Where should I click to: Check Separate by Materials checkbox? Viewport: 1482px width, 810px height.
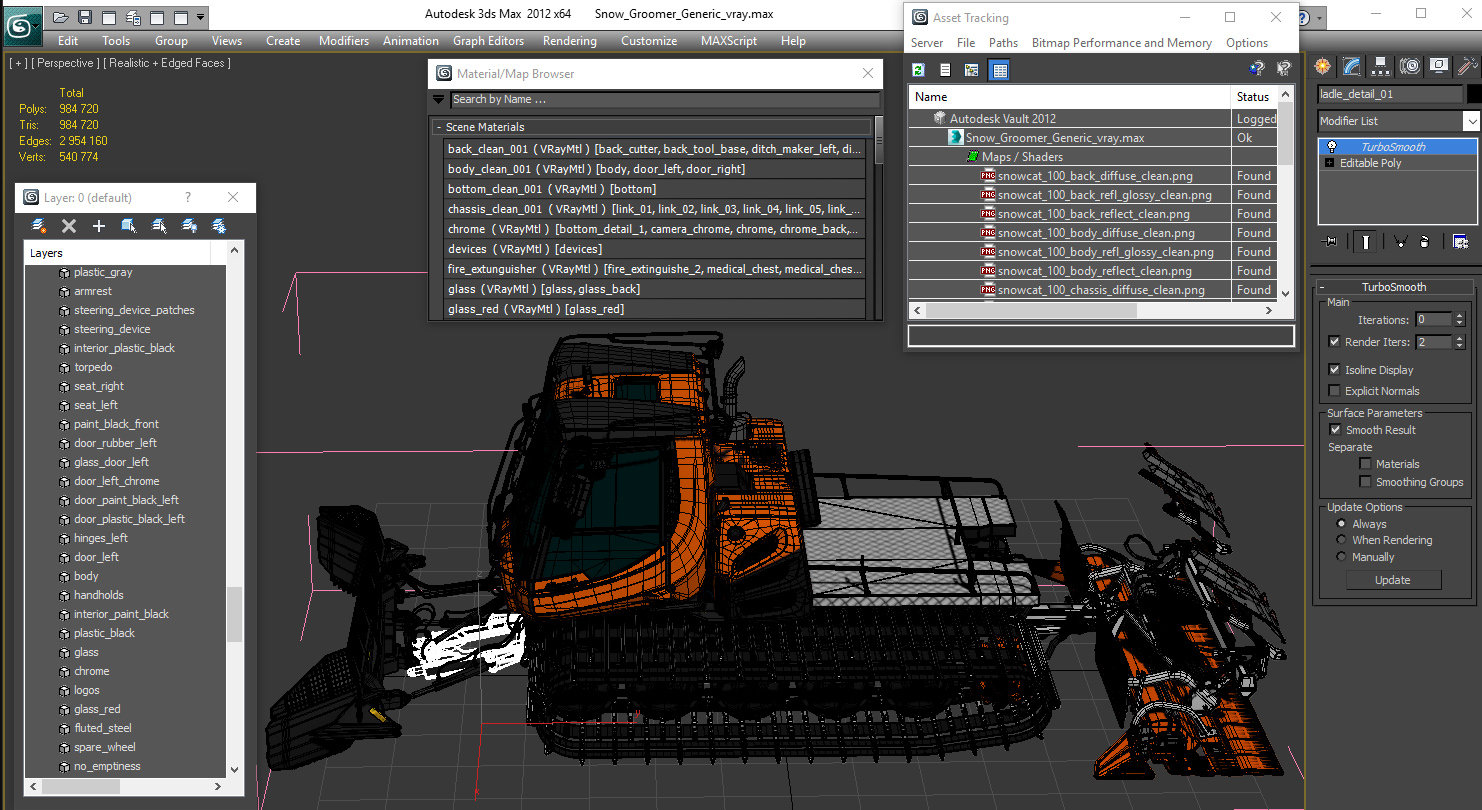(1365, 464)
